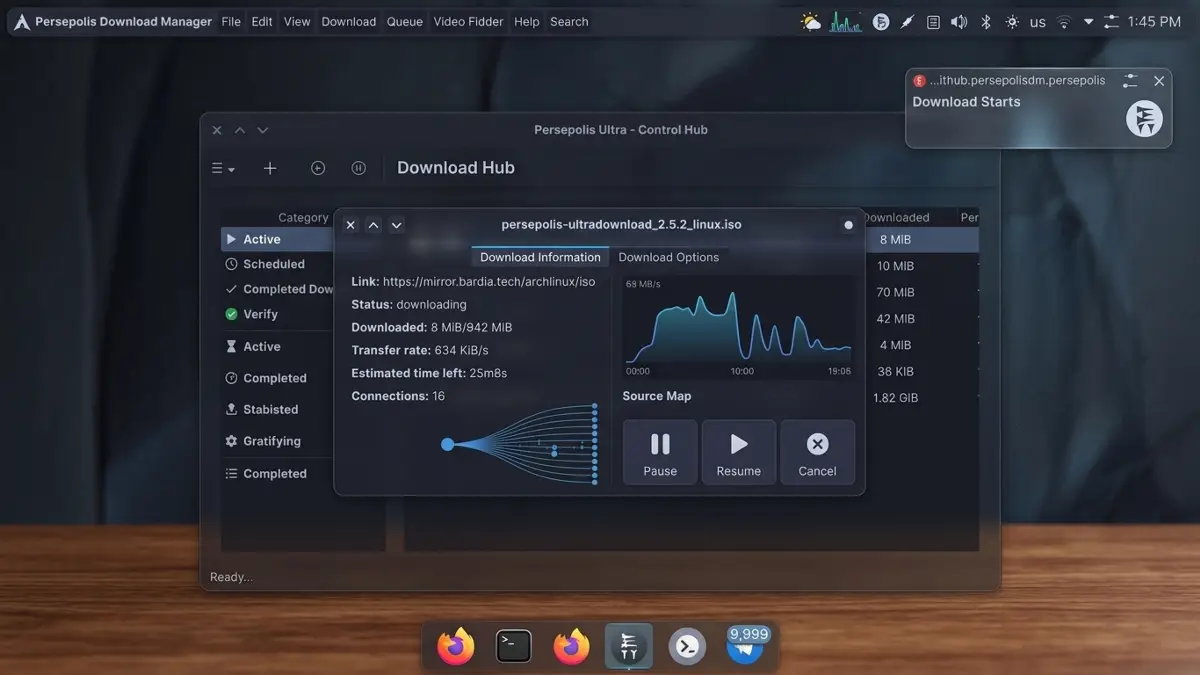Click the Ready... status bar text
The image size is (1200, 675).
(231, 577)
